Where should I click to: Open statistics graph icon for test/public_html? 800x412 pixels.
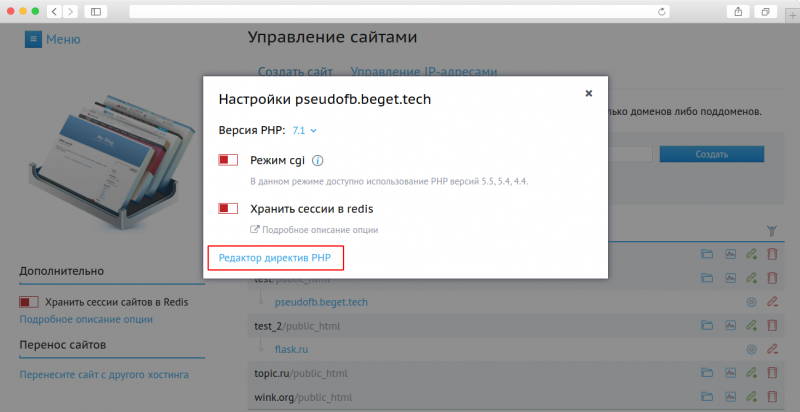point(731,278)
